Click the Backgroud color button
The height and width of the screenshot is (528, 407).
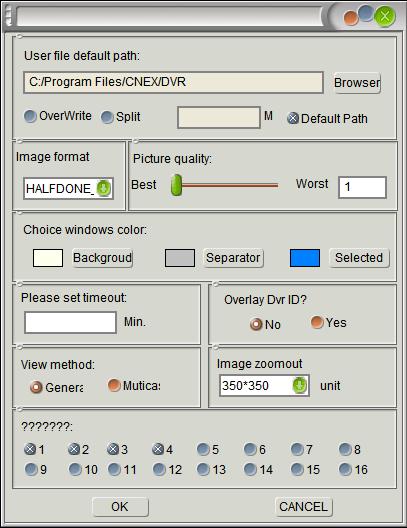pyautogui.click(x=102, y=258)
